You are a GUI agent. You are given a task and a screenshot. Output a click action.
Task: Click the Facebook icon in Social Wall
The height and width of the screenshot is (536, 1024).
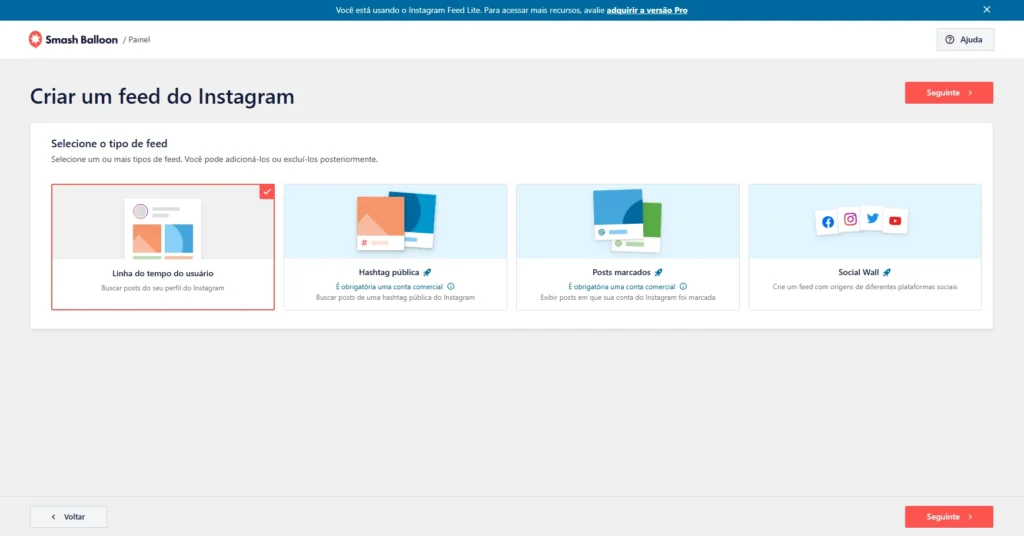coord(828,222)
